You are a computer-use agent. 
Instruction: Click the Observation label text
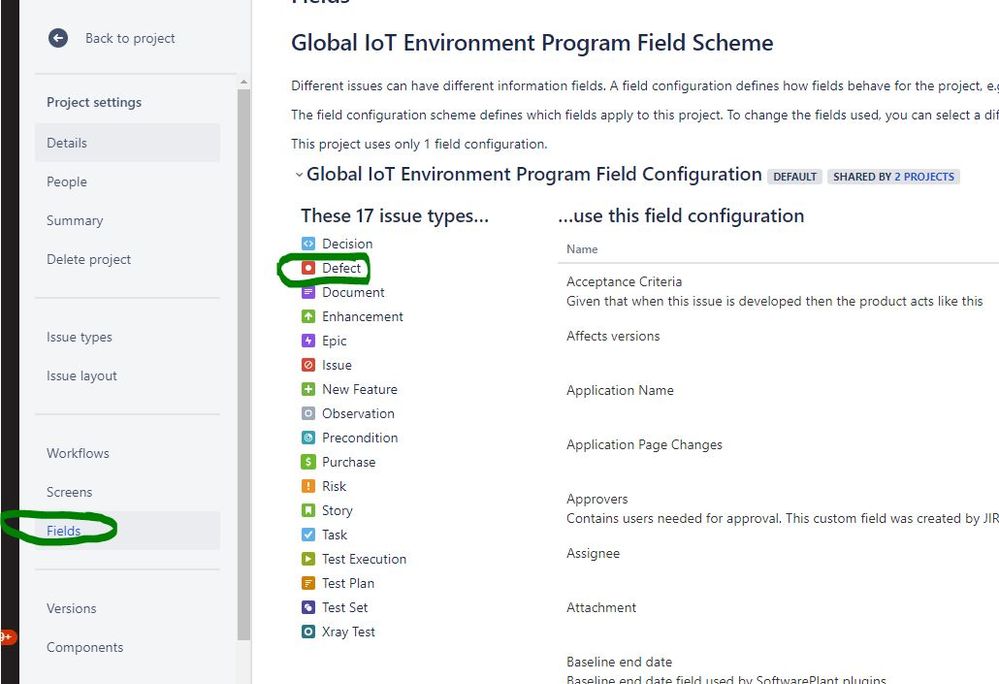coord(358,413)
